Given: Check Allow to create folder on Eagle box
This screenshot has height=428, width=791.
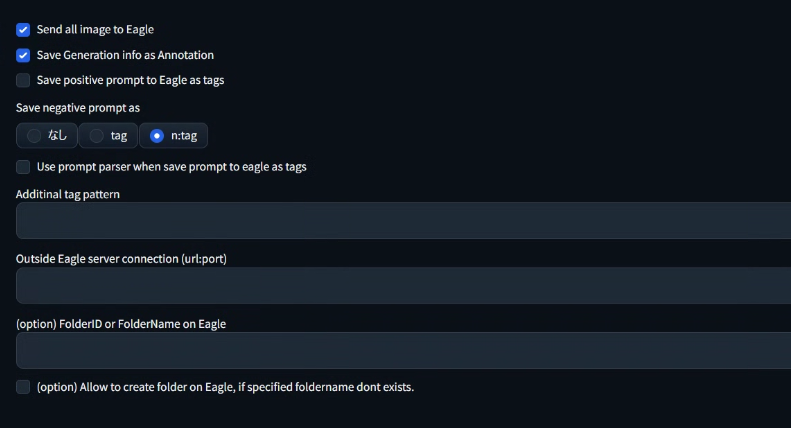Looking at the screenshot, I should click(23, 387).
